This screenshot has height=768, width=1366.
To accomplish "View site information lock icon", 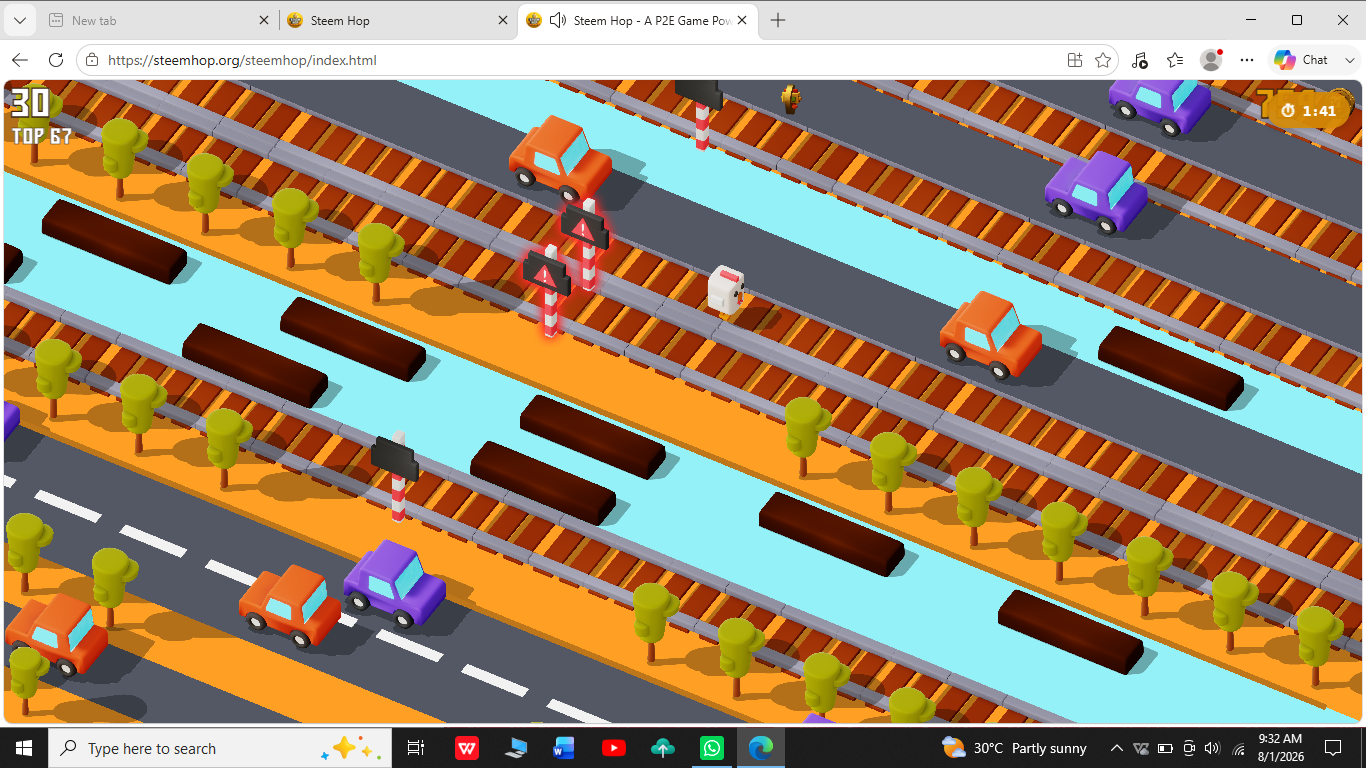I will (92, 60).
